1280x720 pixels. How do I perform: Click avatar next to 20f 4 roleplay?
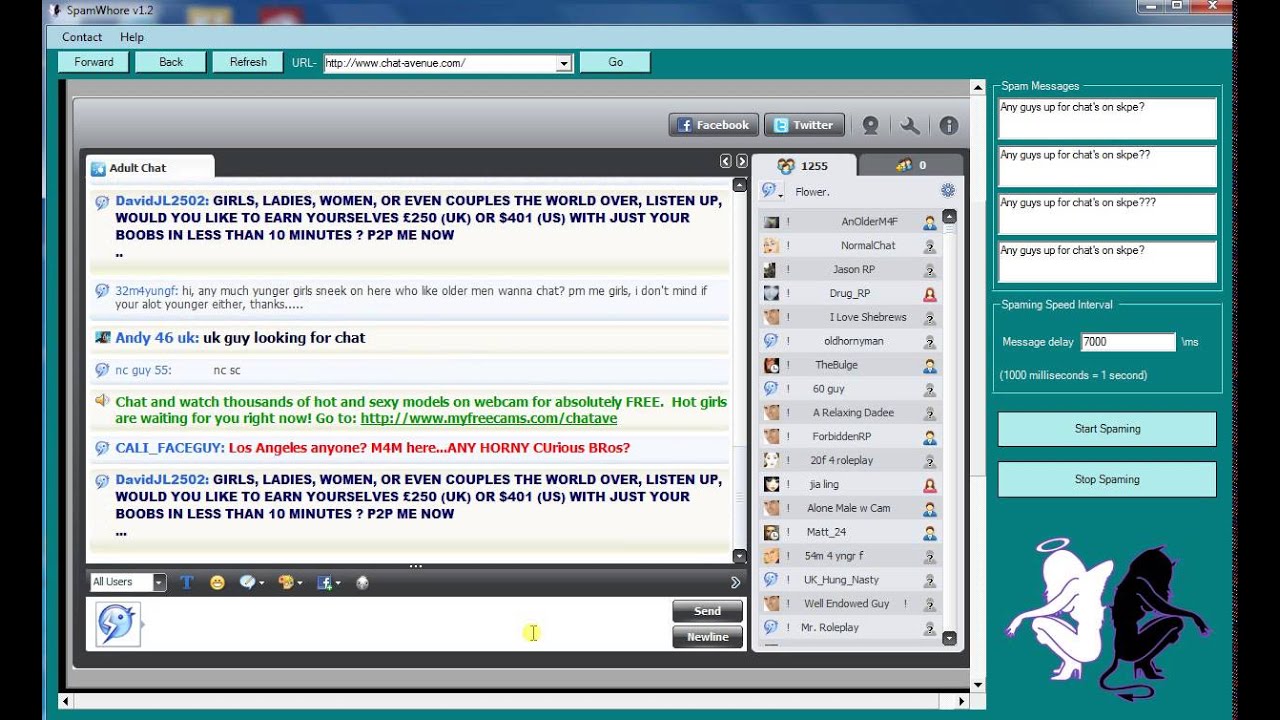point(771,460)
